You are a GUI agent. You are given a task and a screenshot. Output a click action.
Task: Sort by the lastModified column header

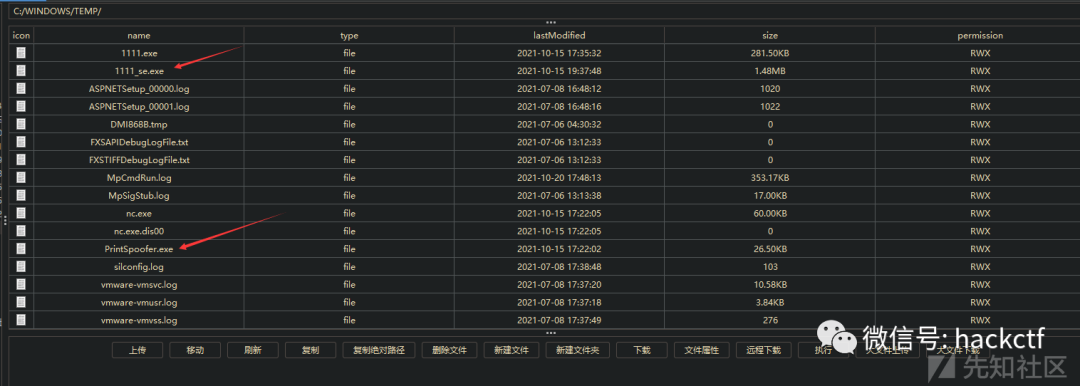559,35
